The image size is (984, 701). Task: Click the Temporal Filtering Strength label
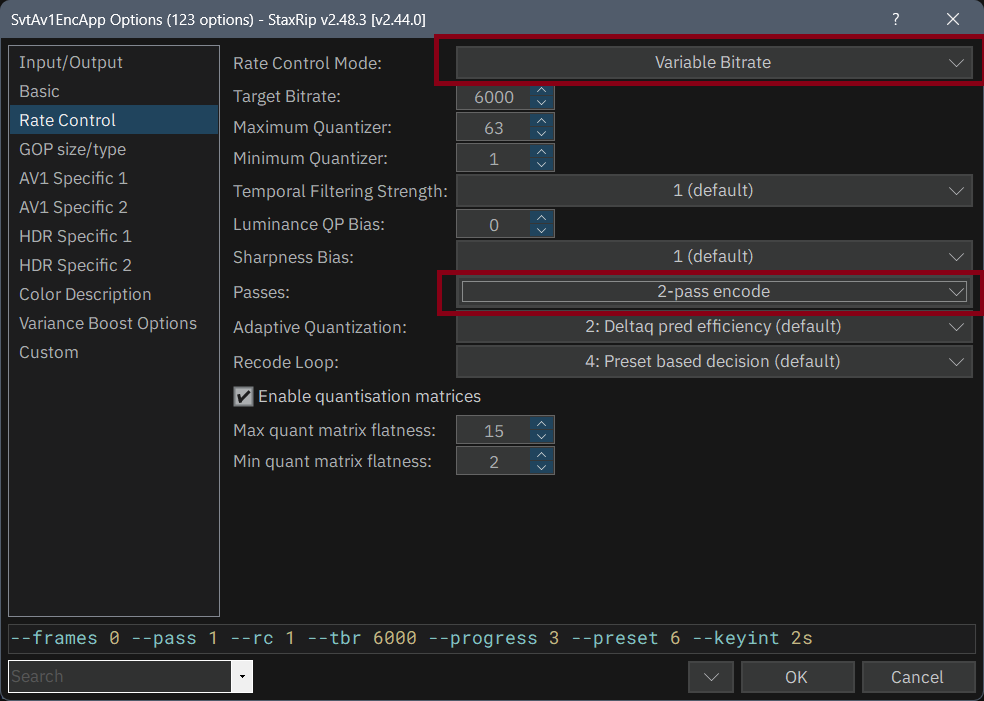pos(340,191)
